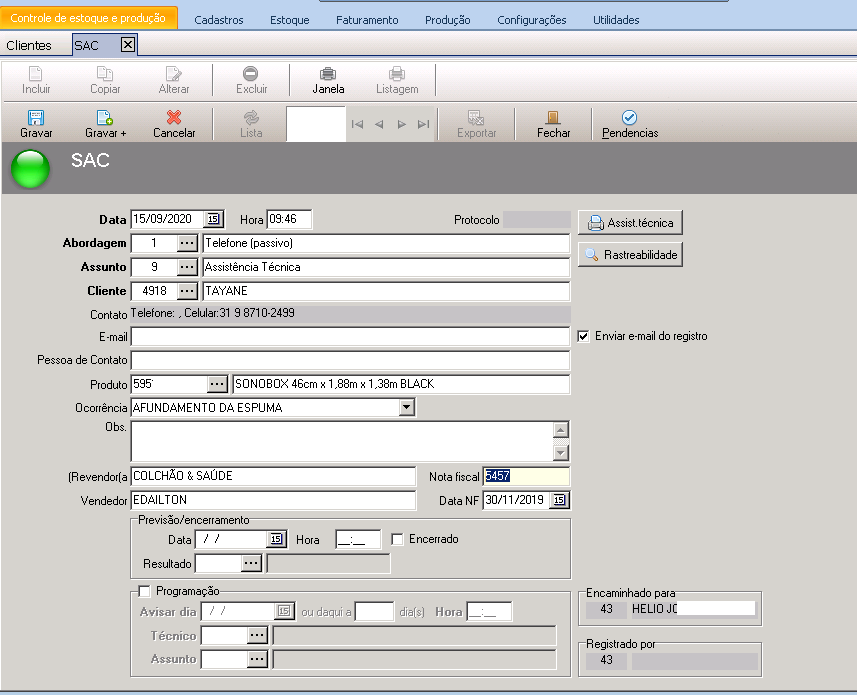
Task: Enable the Programação checkbox
Action: pos(145,591)
